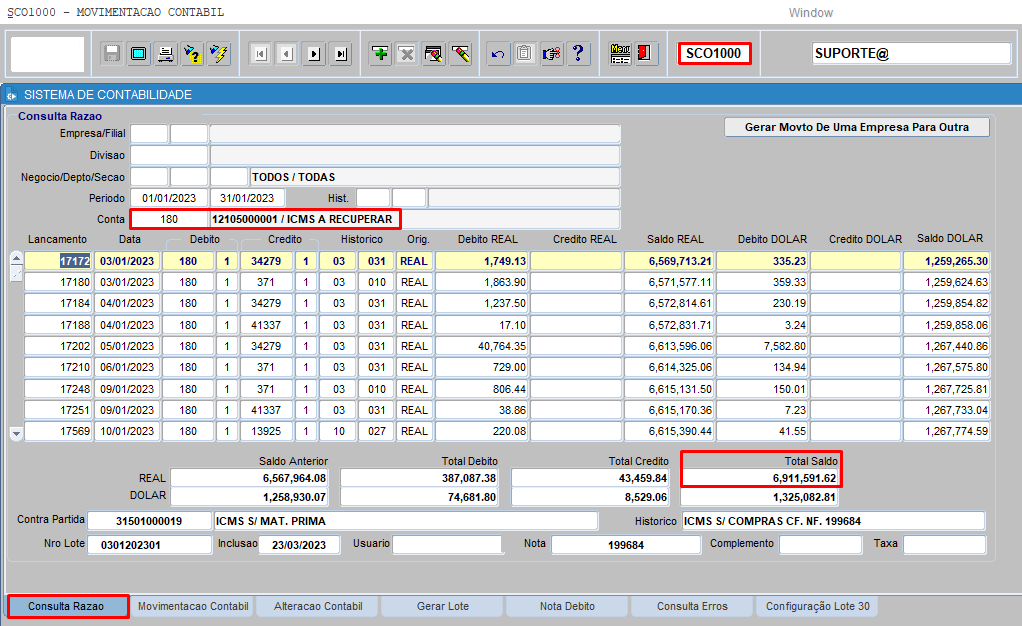Open the Alteracao Contabil tab
Image resolution: width=1022 pixels, height=626 pixels.
318,606
